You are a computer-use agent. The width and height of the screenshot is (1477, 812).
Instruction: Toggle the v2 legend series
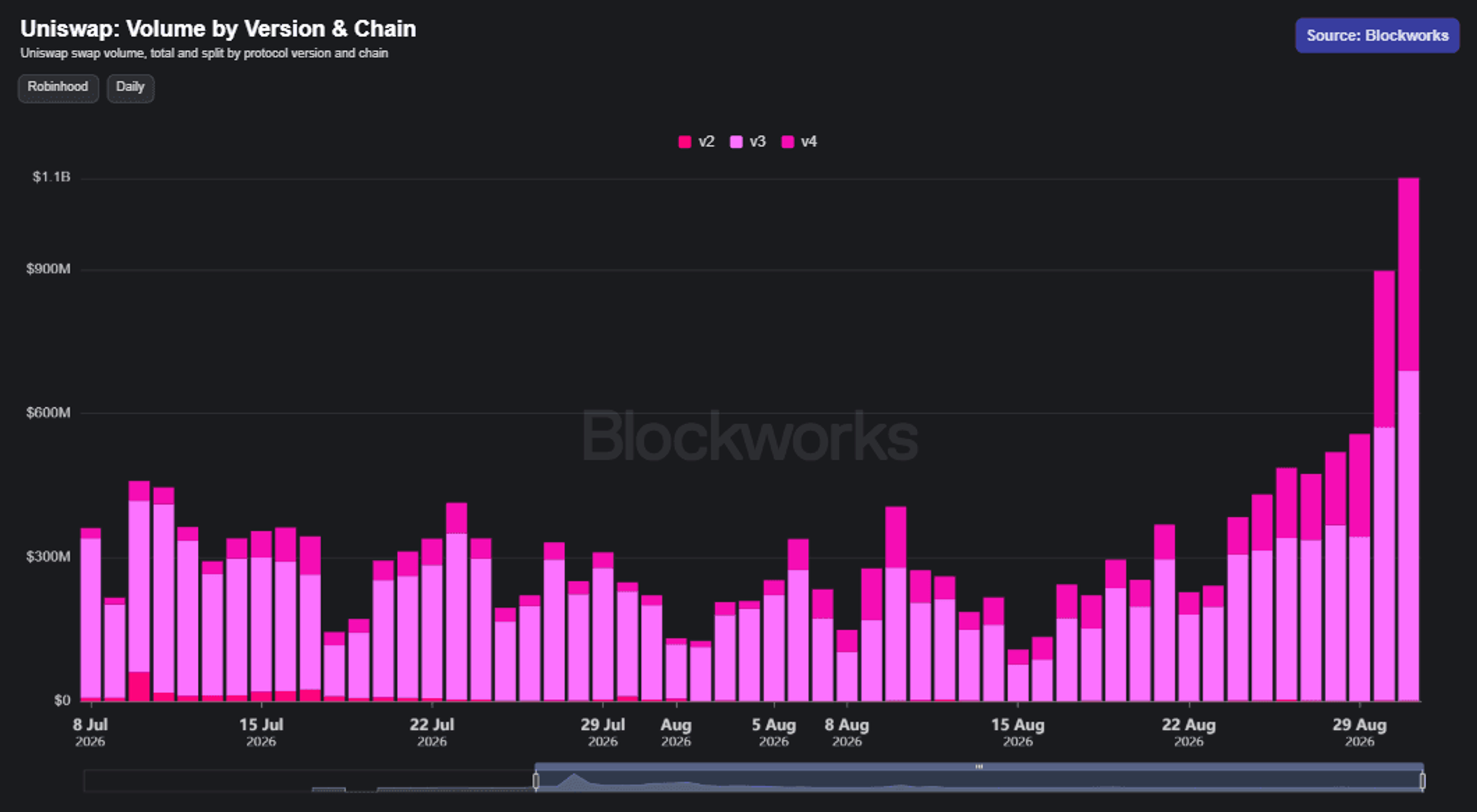696,142
